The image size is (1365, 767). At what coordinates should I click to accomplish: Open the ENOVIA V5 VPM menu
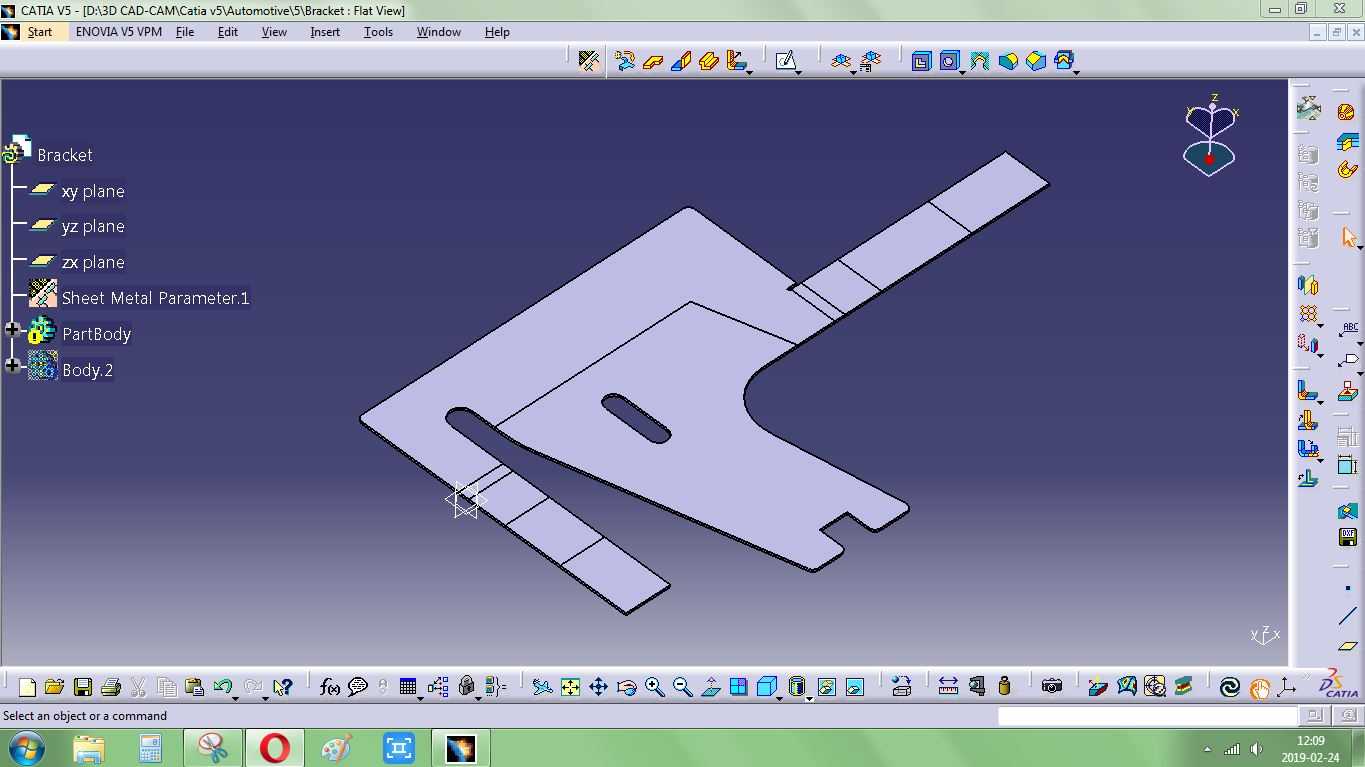click(118, 32)
